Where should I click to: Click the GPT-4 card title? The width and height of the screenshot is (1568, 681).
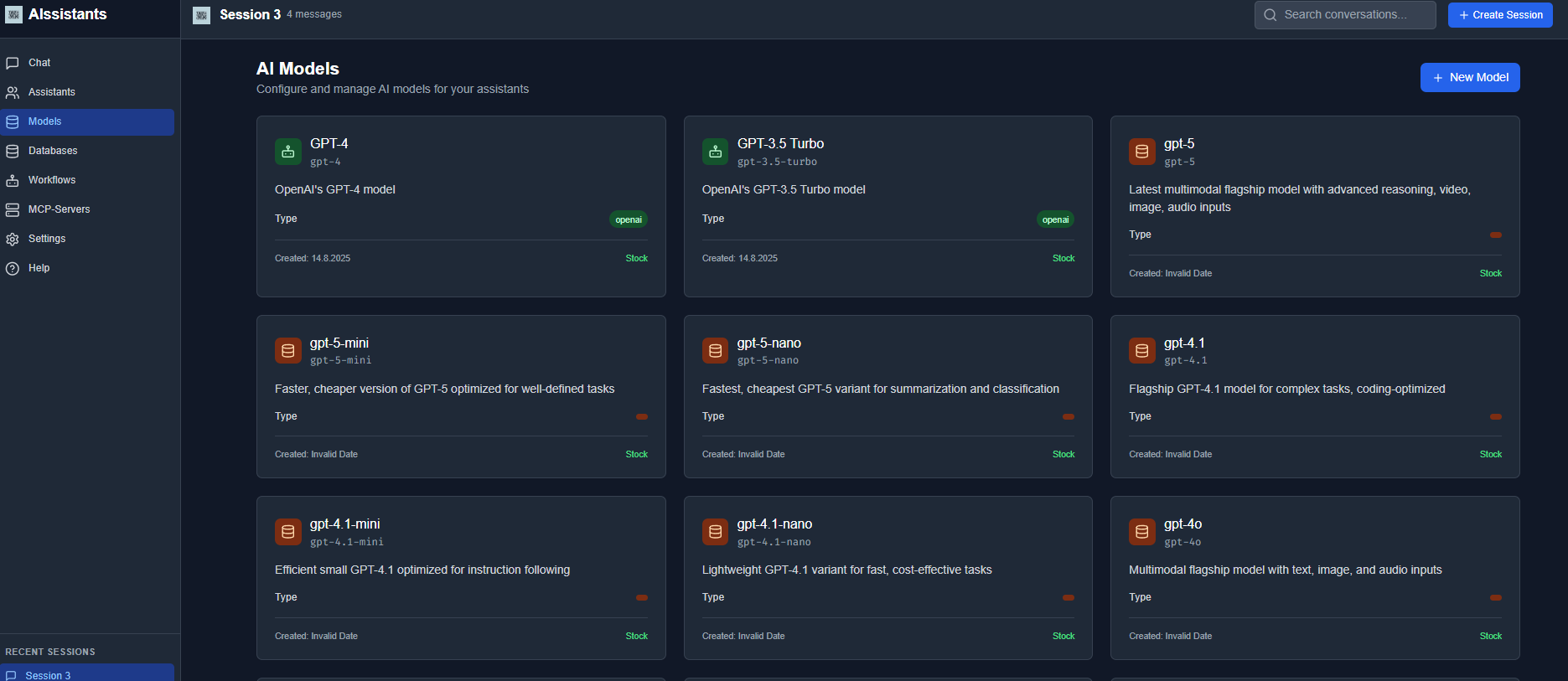pos(329,143)
